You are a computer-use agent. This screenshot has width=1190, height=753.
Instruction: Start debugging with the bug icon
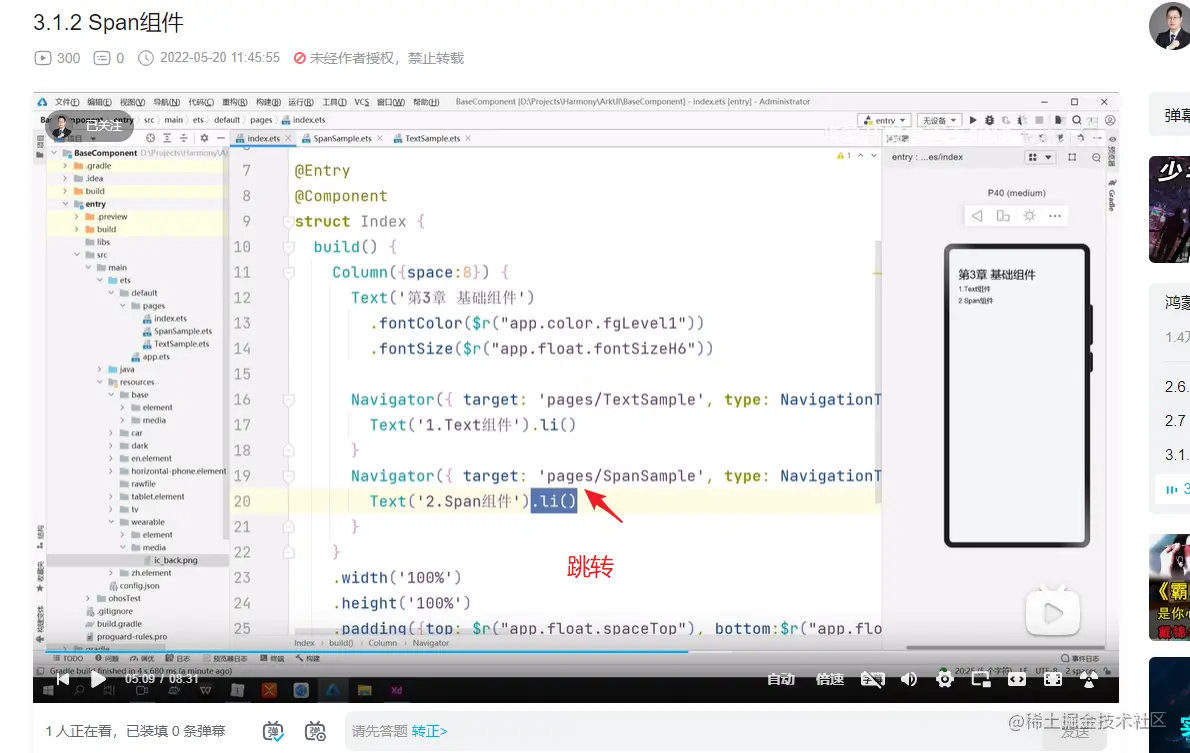989,120
